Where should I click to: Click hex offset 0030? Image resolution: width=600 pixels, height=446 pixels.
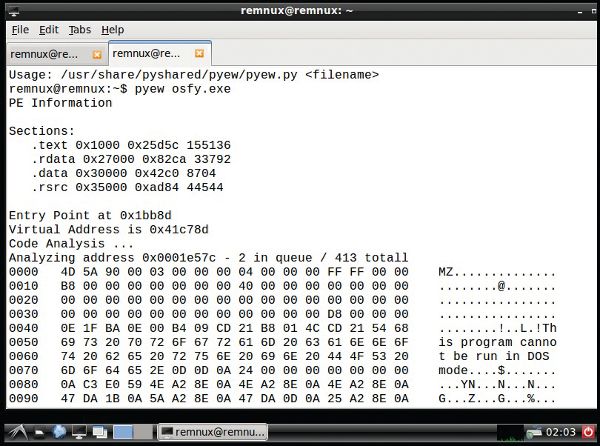24,314
